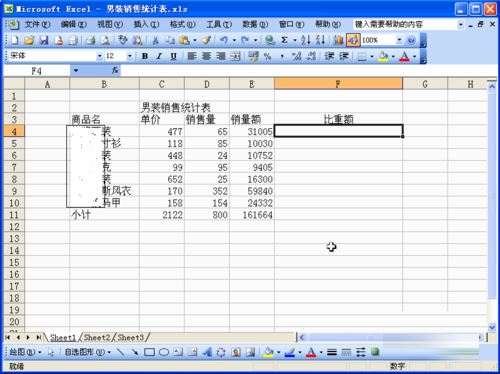Open the Format menu
Screen dimensions: 500x374
tap(182, 24)
